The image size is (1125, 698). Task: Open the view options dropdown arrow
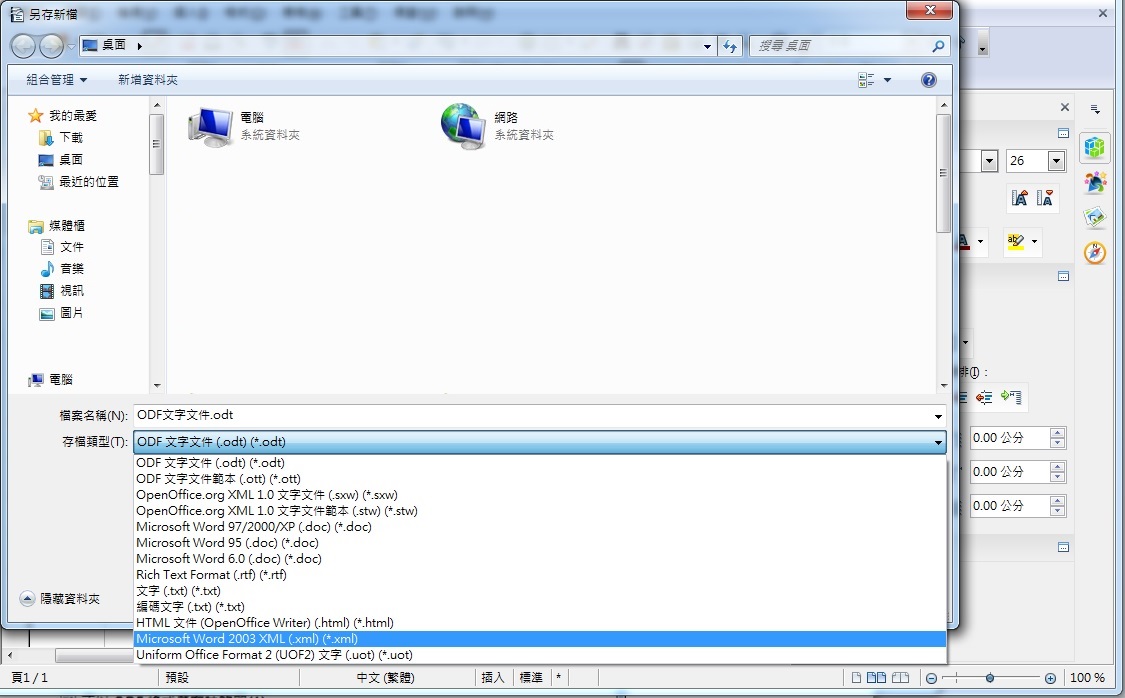(x=887, y=80)
